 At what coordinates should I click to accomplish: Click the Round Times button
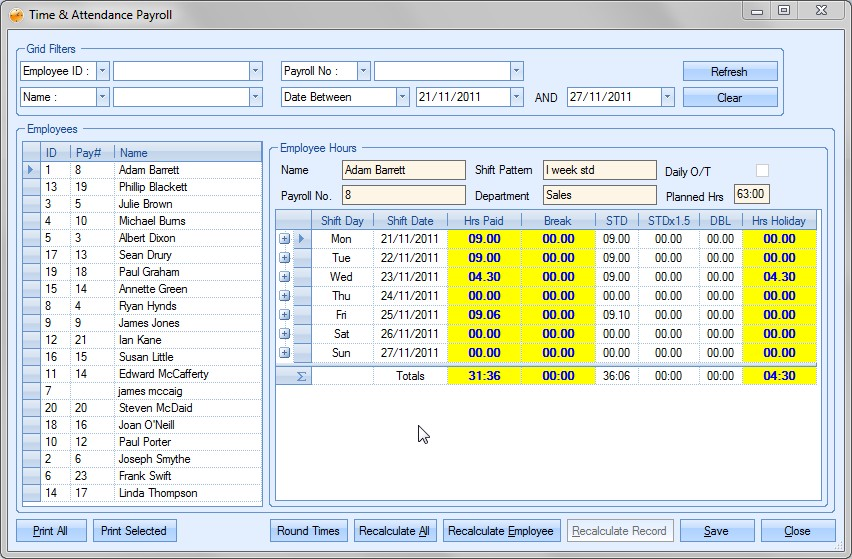[x=308, y=531]
